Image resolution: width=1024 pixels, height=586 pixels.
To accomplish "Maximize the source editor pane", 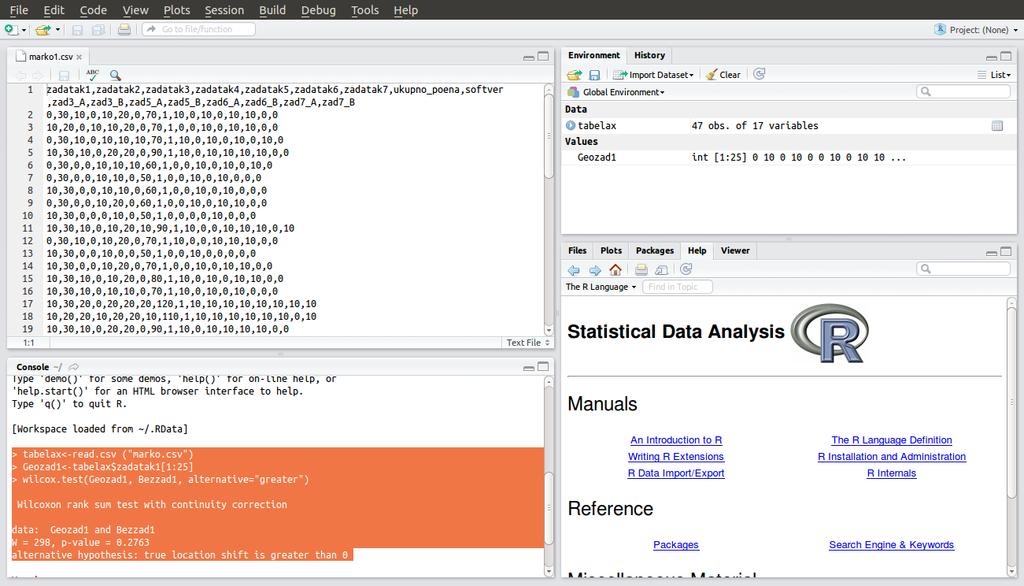I will [x=543, y=57].
